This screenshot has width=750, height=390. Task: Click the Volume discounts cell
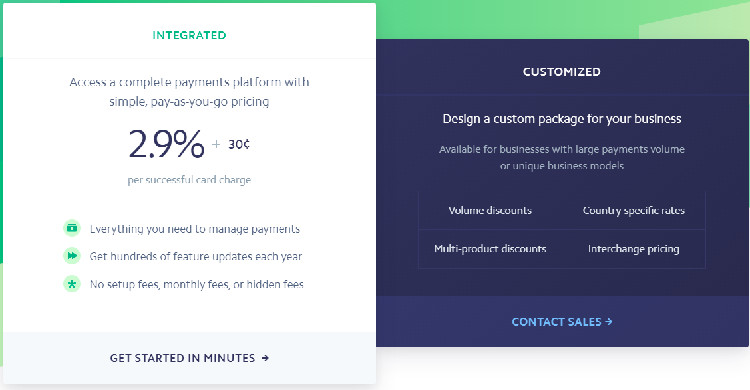coord(490,211)
